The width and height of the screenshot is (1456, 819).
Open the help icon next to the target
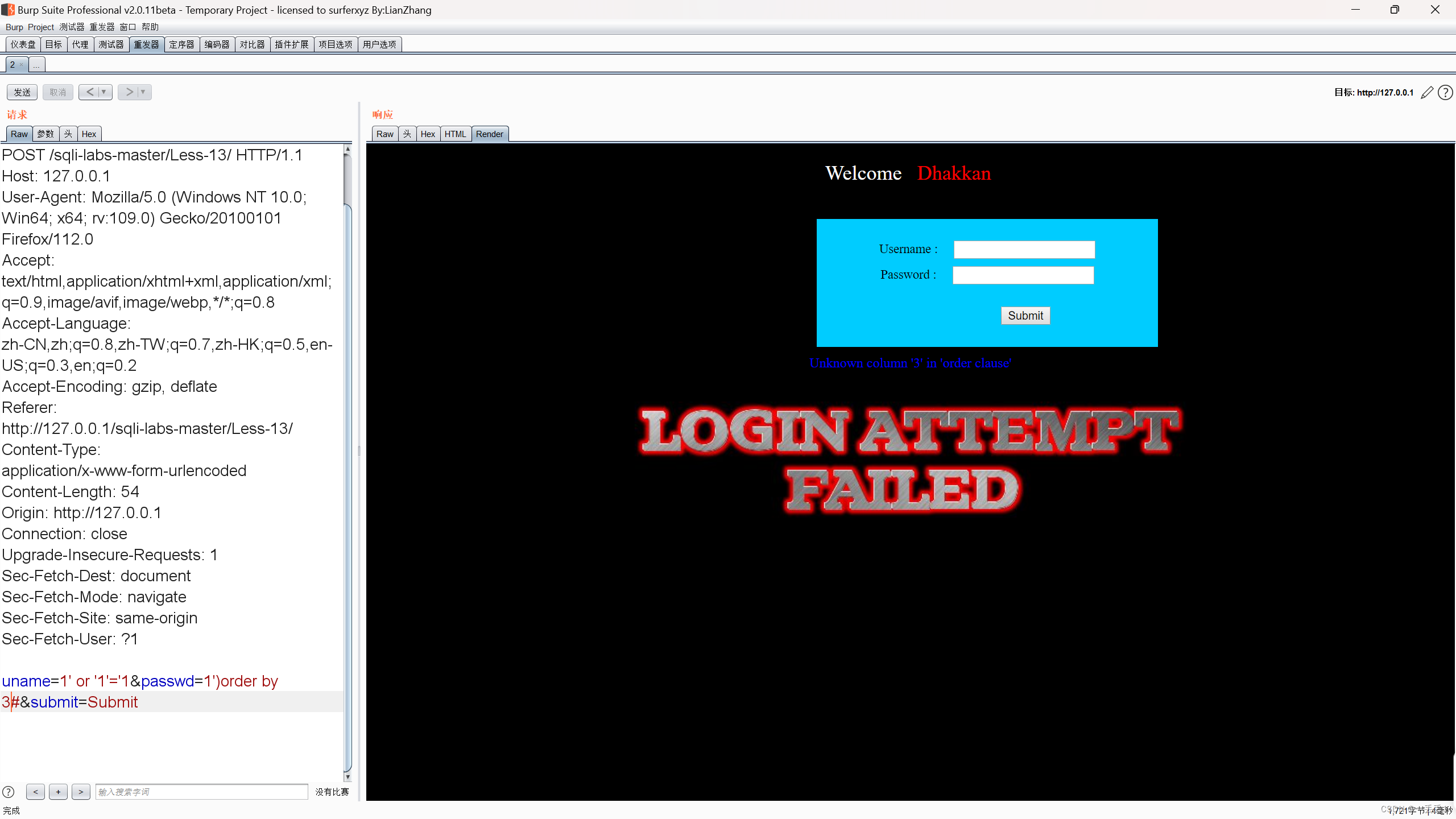tap(1445, 92)
